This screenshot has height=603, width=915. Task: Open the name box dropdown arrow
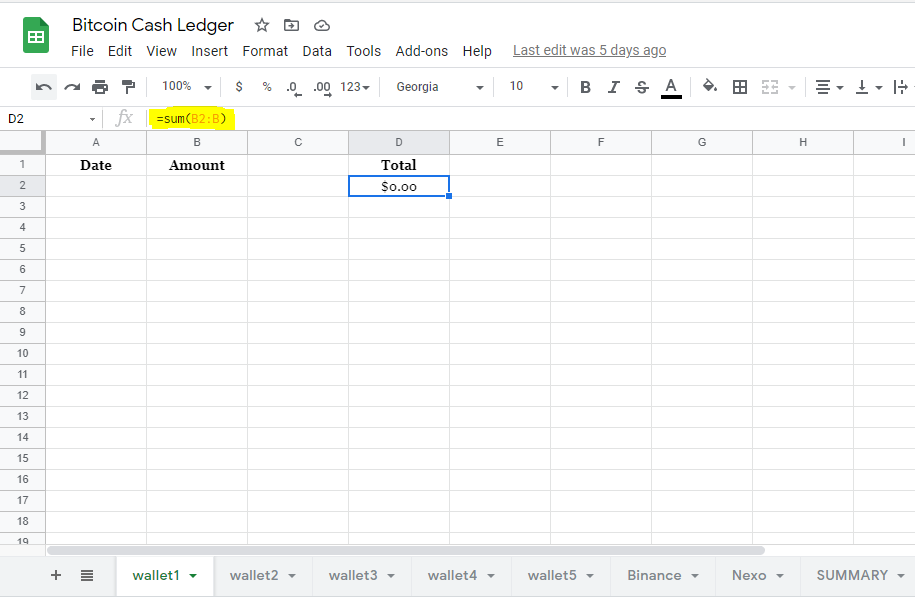[92, 119]
